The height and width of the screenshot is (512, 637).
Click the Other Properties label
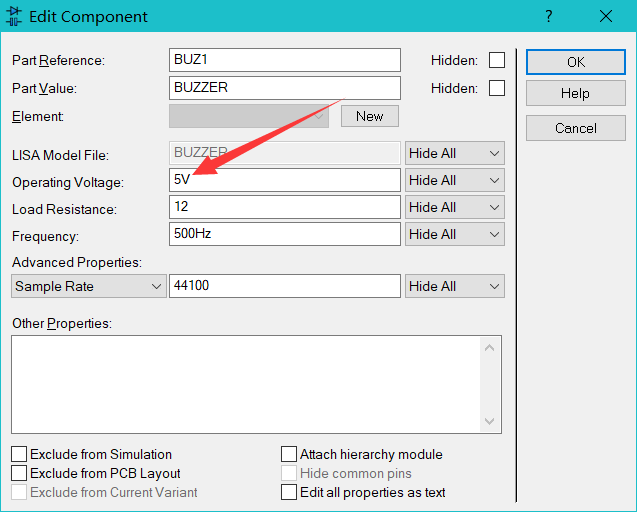tap(62, 323)
